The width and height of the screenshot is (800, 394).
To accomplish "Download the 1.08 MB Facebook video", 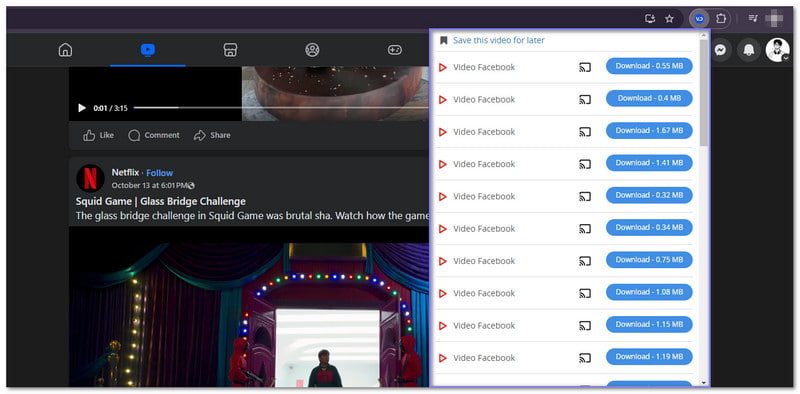I will point(649,292).
